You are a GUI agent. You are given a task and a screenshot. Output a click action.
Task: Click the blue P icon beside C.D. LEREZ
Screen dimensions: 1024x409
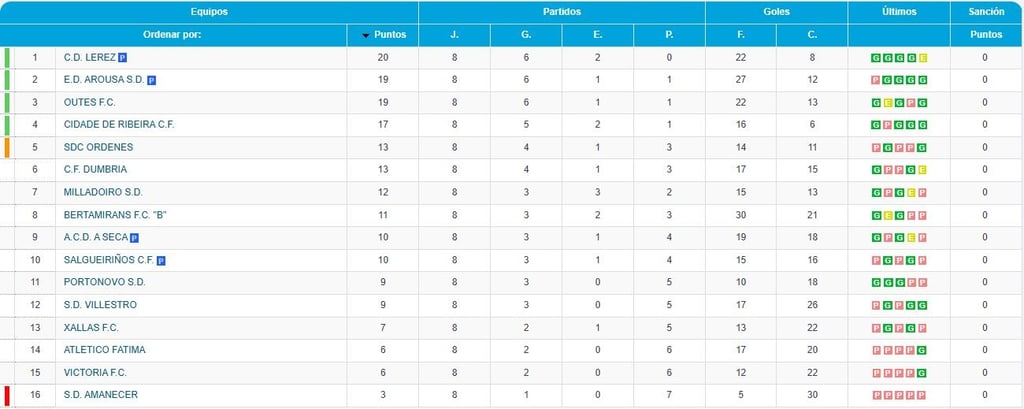tap(123, 57)
